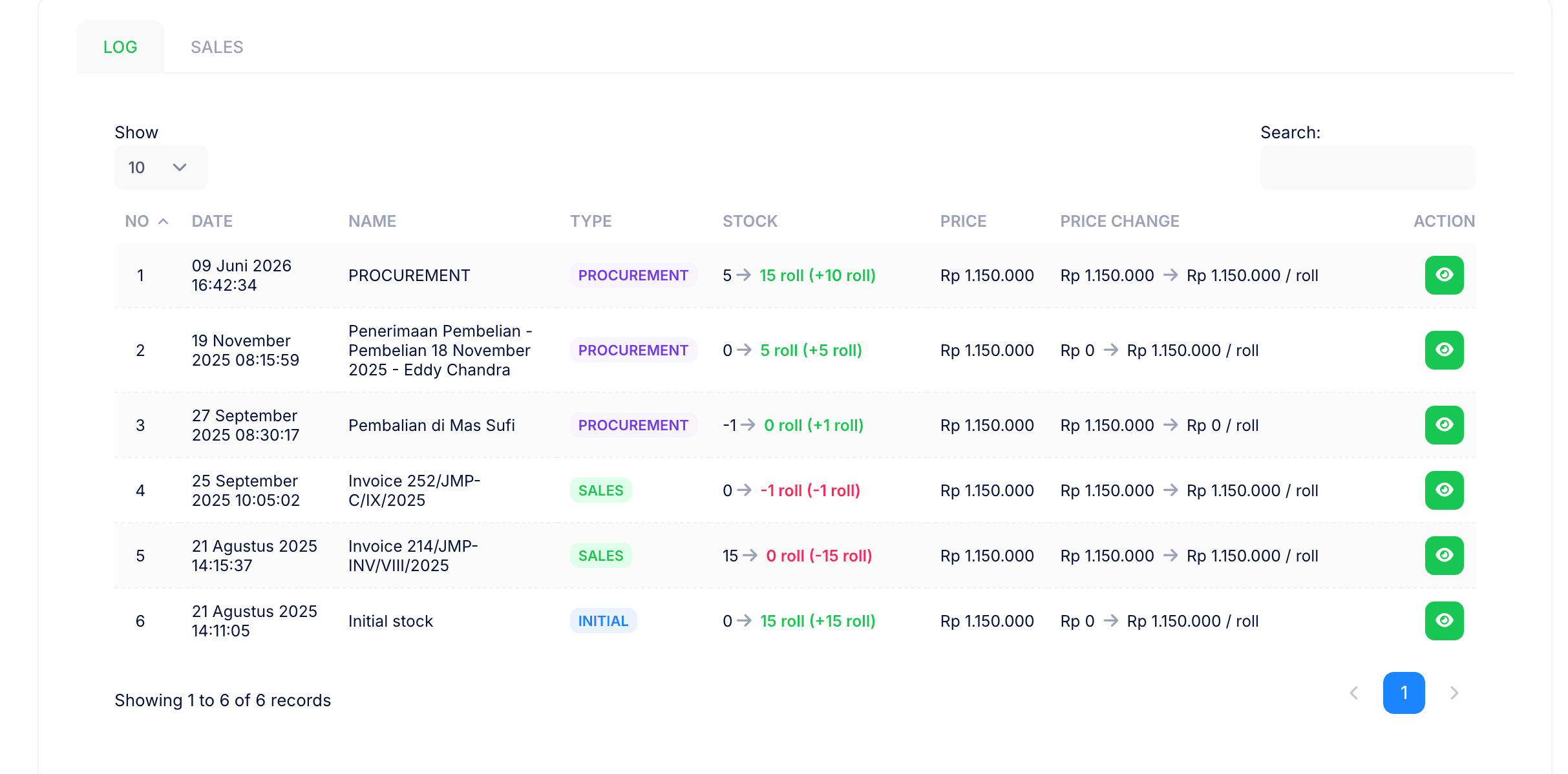Switch to the SALES tab
This screenshot has height=774, width=1568.
click(x=217, y=47)
